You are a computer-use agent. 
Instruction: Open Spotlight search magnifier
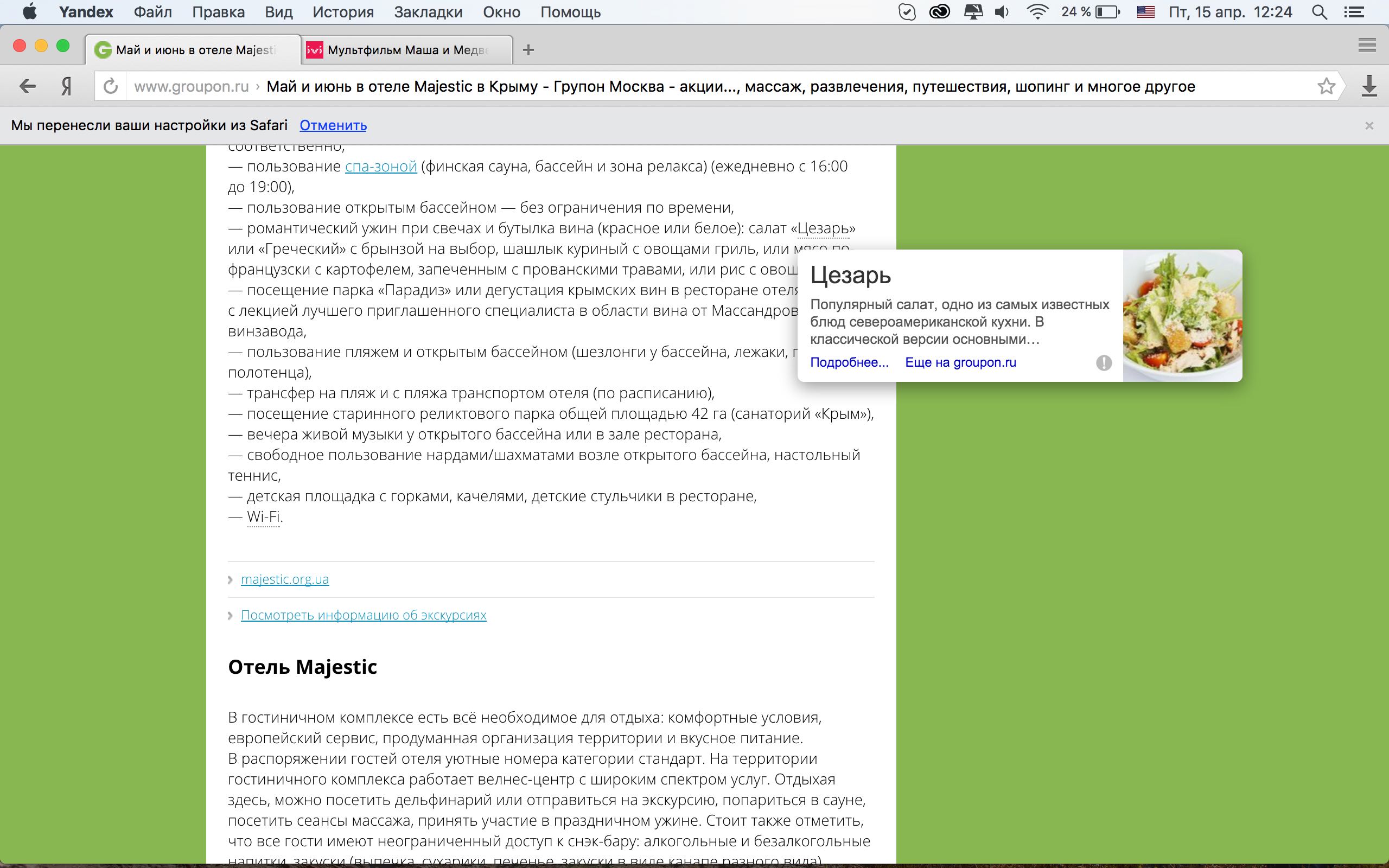pos(1320,12)
